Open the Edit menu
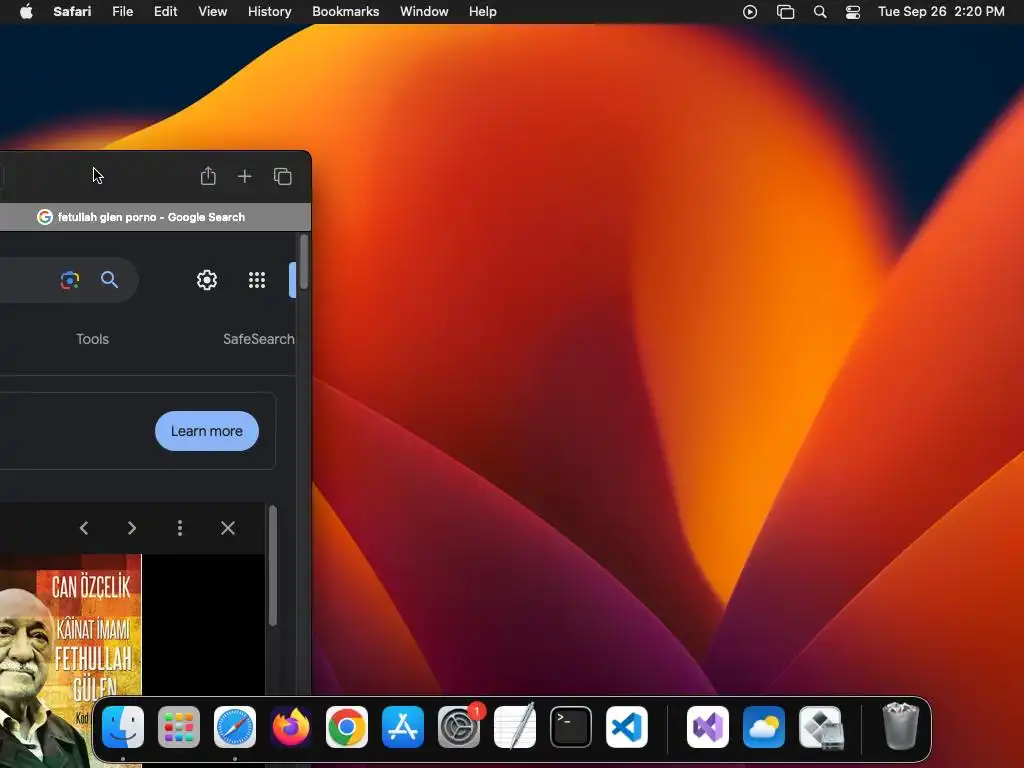This screenshot has height=768, width=1024. [165, 12]
